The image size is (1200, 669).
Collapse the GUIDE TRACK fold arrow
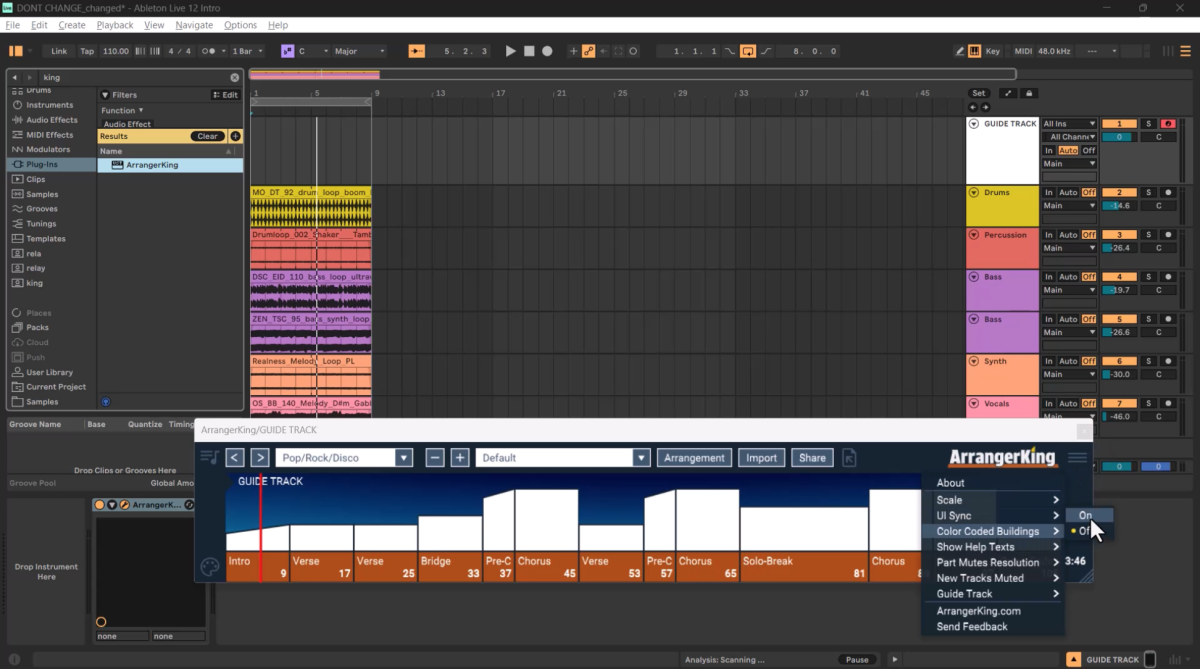[974, 124]
